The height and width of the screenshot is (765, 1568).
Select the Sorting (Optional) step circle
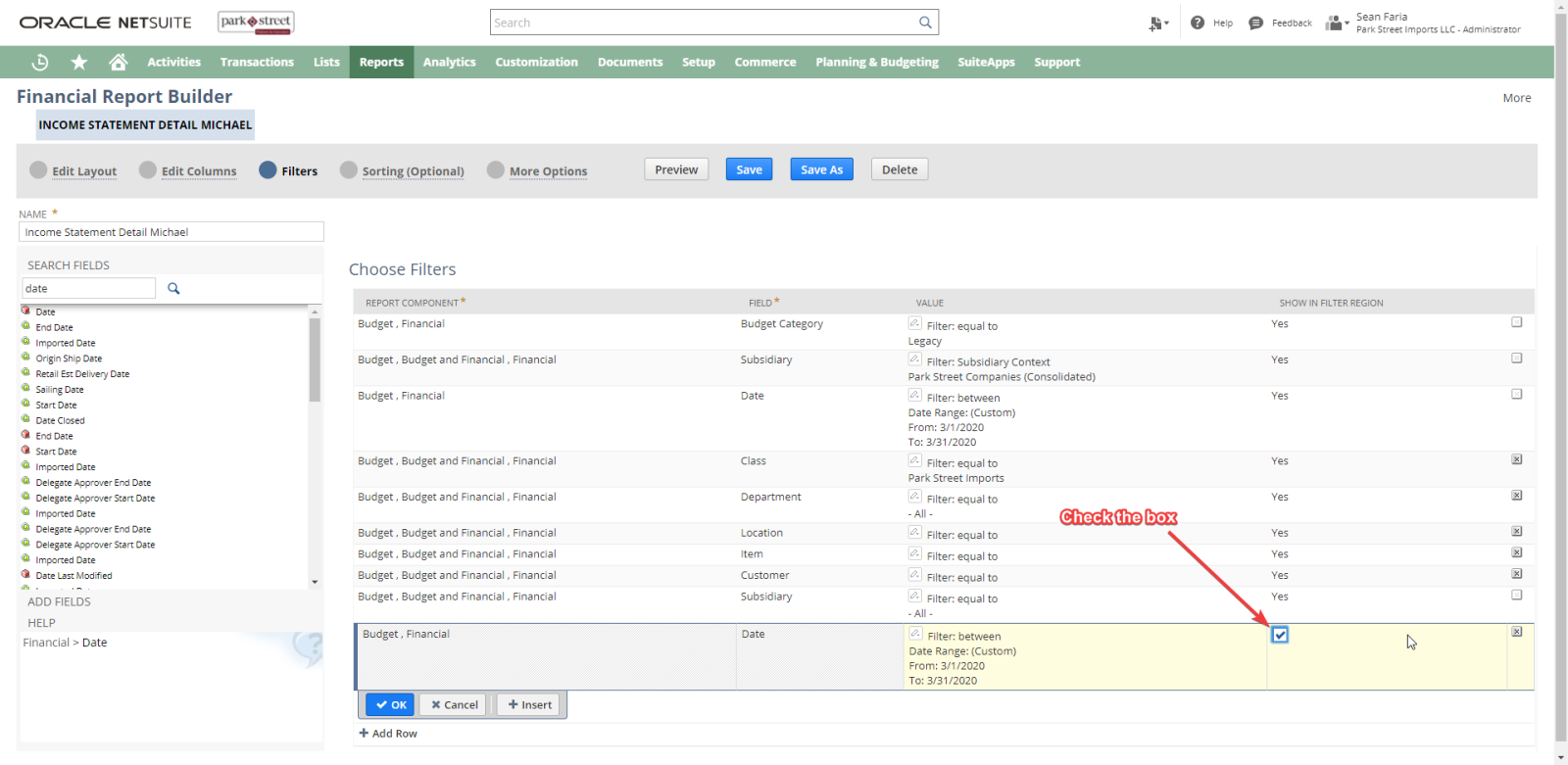(349, 169)
